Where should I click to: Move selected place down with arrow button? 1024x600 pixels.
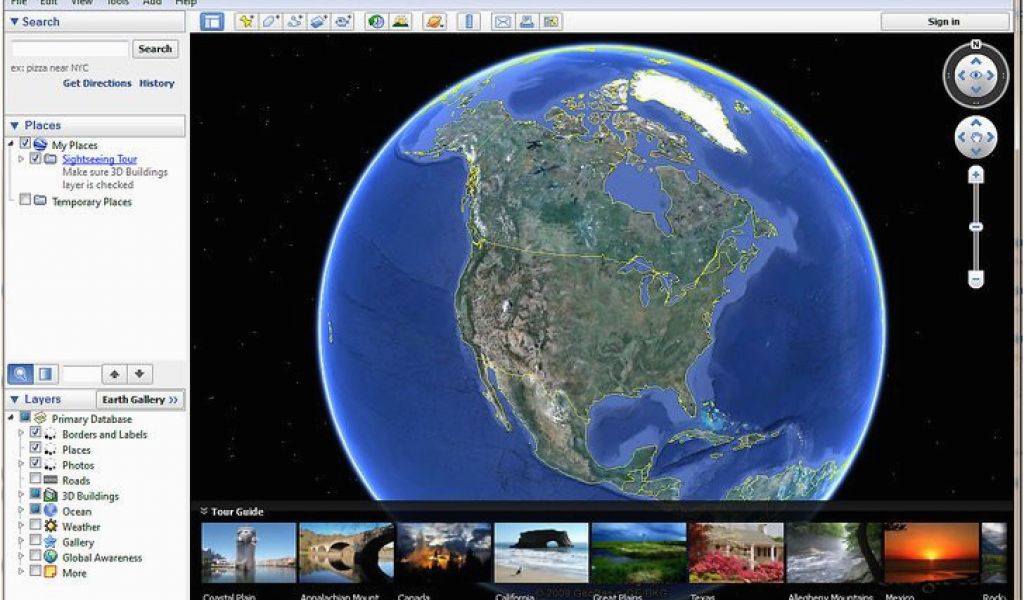[x=139, y=374]
